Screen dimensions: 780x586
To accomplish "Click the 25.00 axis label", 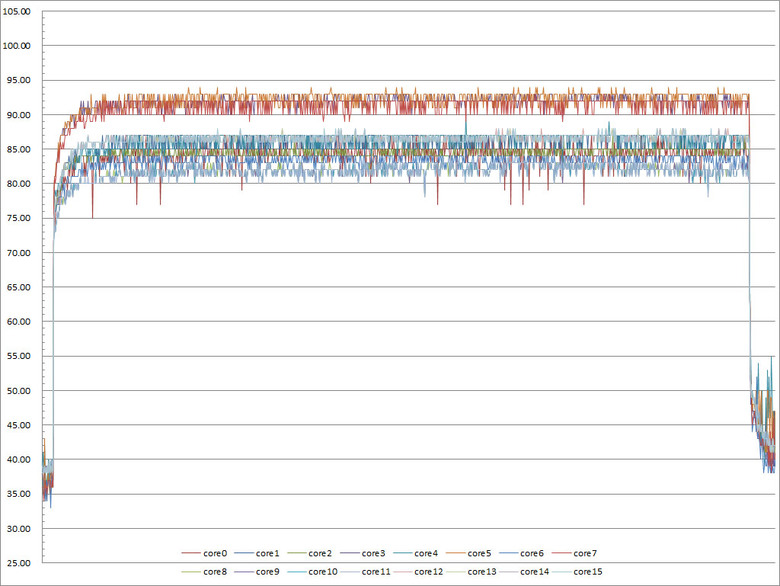I will pos(18,563).
